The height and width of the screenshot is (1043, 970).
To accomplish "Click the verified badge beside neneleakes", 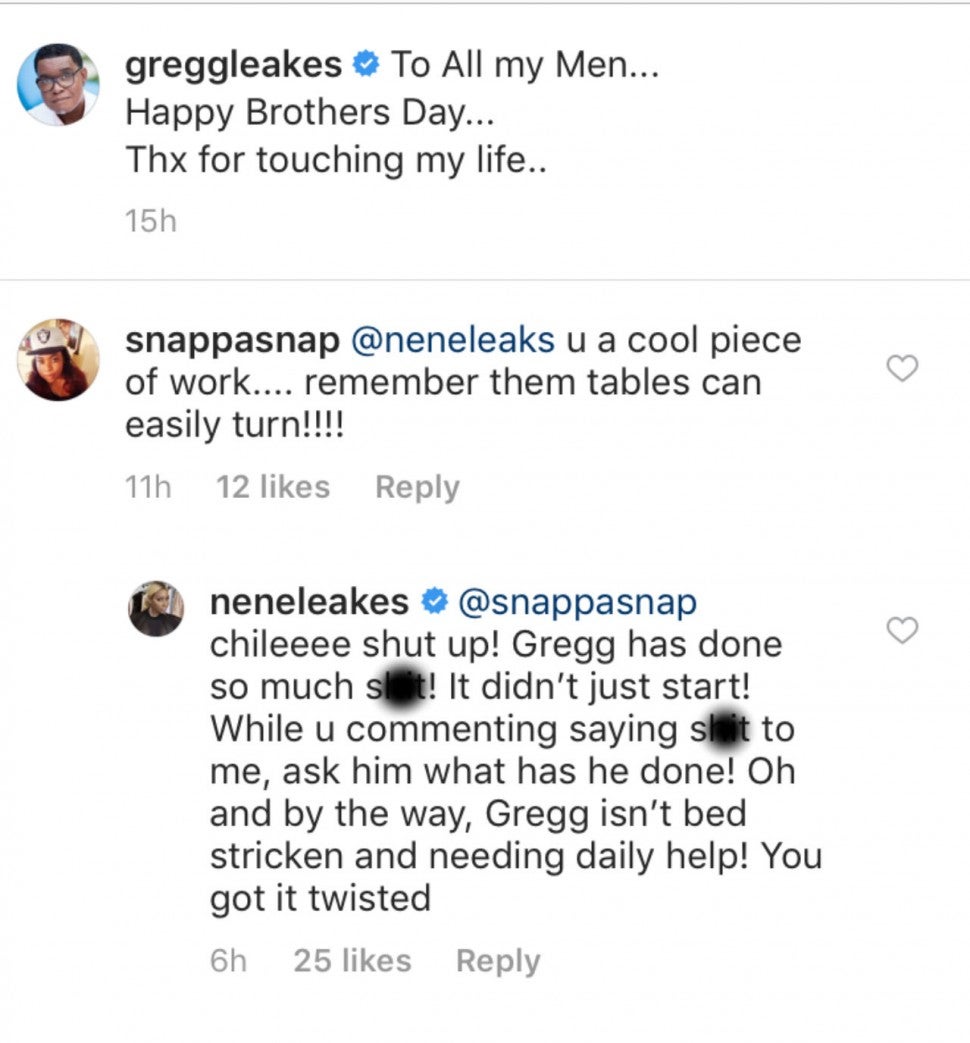I will click(433, 603).
